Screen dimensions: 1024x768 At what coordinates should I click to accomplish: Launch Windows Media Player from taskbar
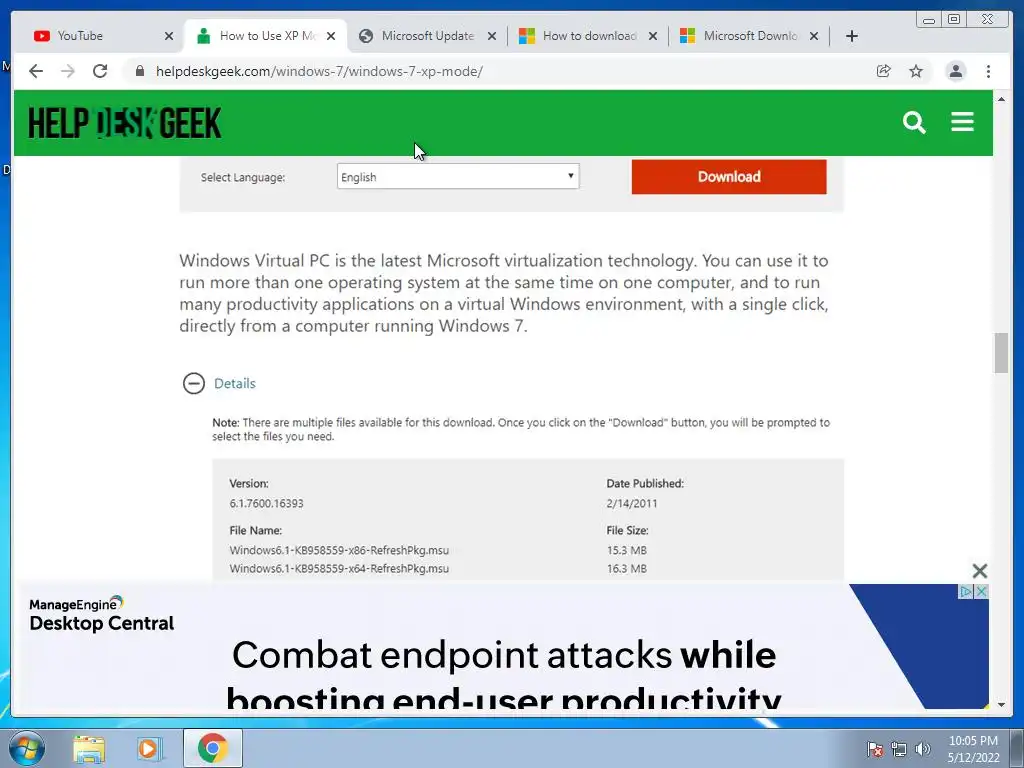click(x=149, y=748)
